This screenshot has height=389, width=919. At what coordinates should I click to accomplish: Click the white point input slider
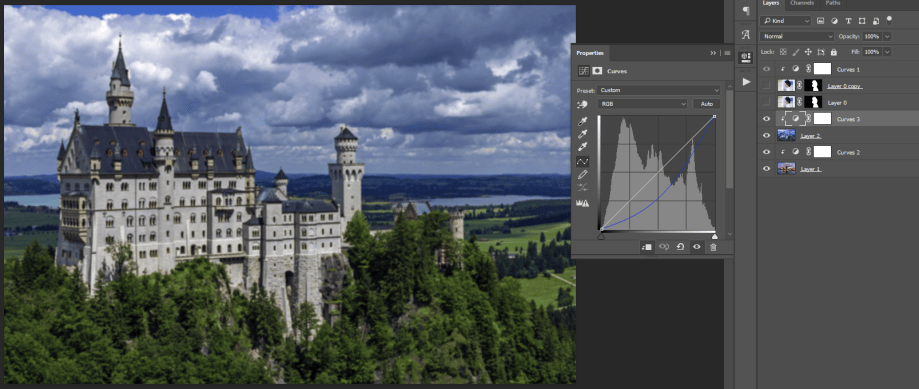point(714,236)
